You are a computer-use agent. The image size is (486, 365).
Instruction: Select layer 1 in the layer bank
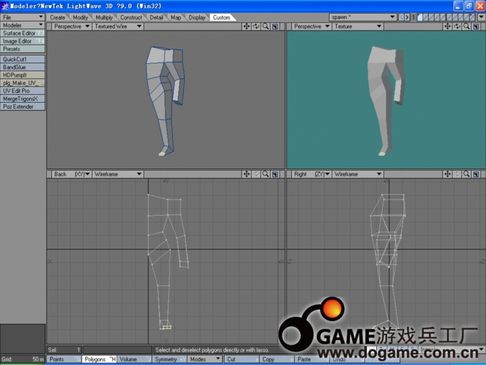(x=420, y=17)
